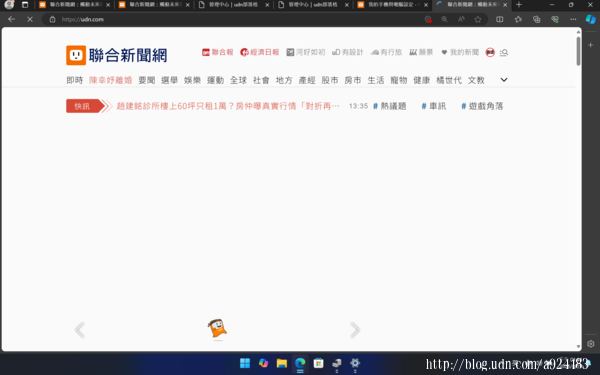Open the tab actions menu button
The image size is (600, 375).
click(x=25, y=5)
